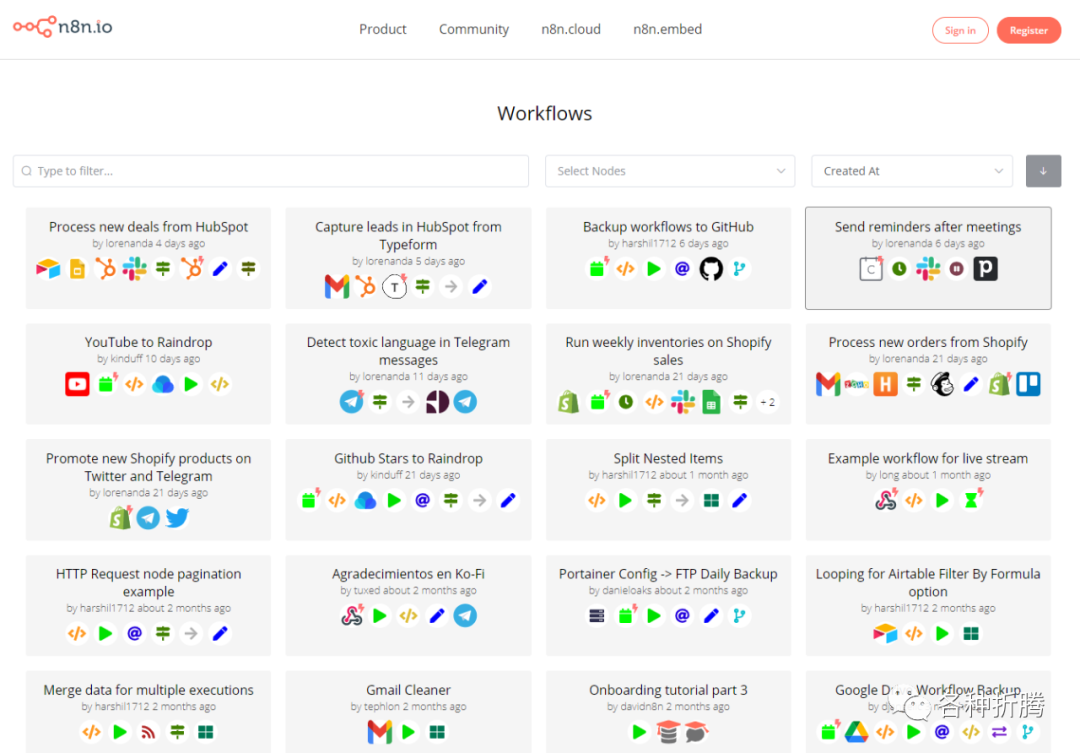
Task: Click 'by lorenanda 4 days ago' author text
Action: [x=148, y=243]
